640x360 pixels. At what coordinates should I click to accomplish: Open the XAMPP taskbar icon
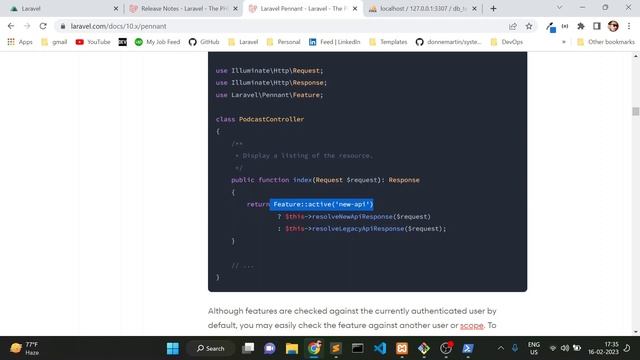tap(402, 348)
